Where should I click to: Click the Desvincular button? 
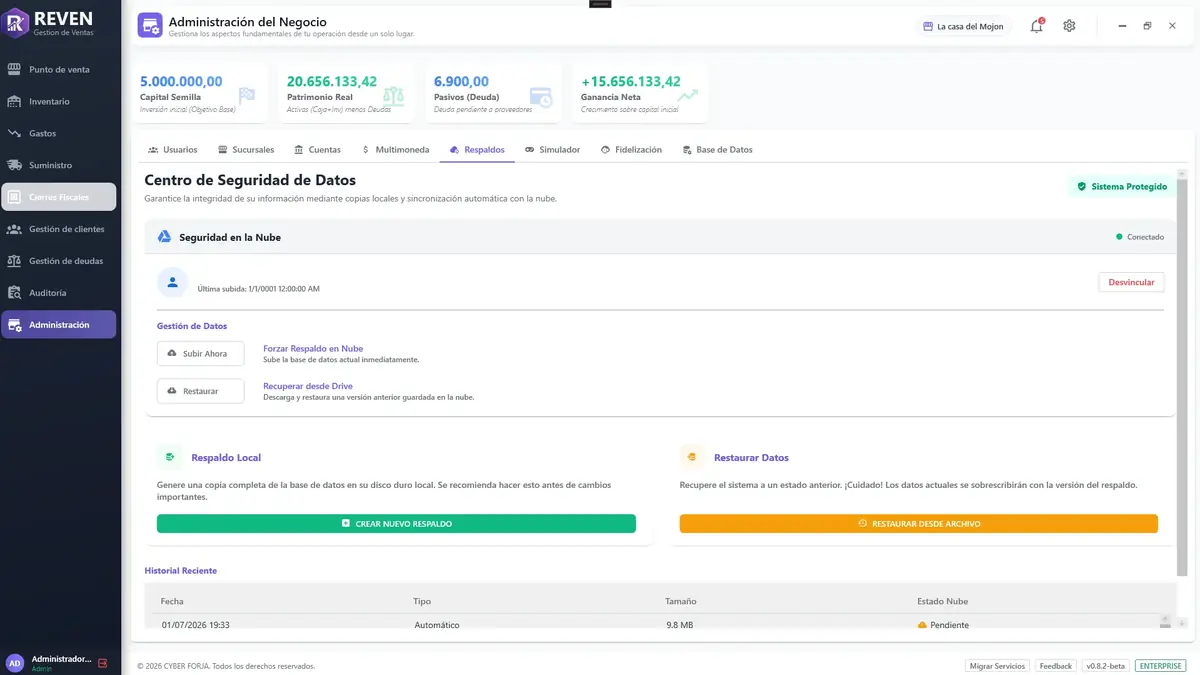pos(1131,282)
